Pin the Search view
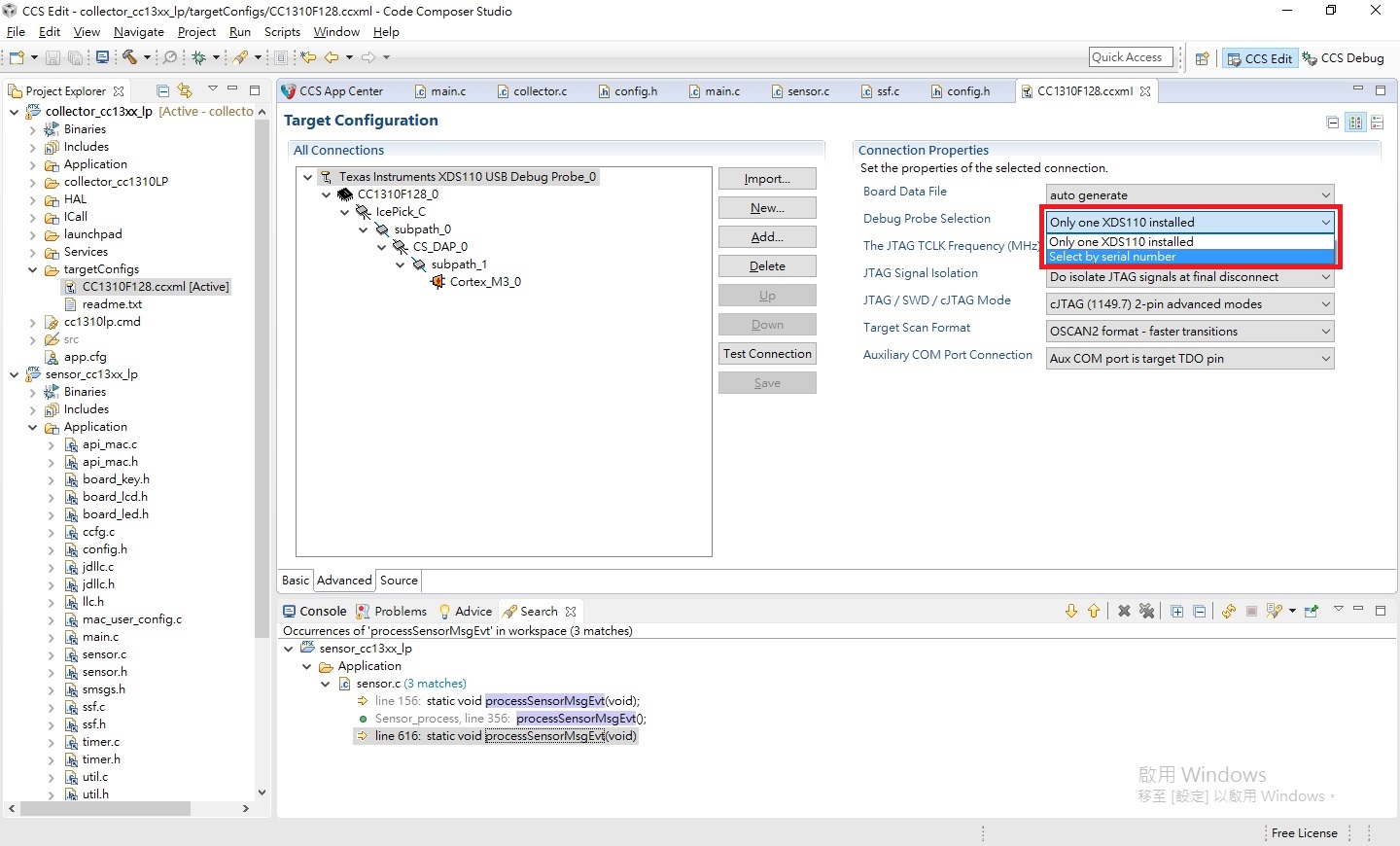The height and width of the screenshot is (846, 1400). point(1312,611)
